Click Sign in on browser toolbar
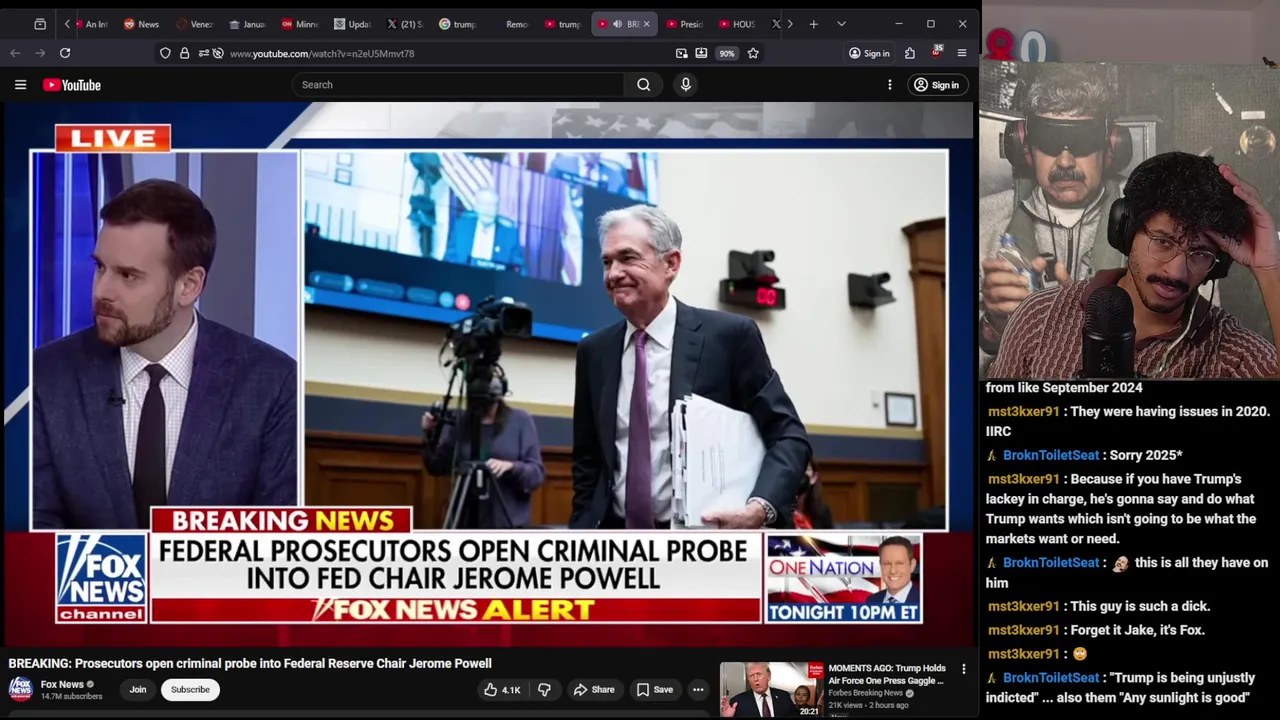 coord(869,53)
